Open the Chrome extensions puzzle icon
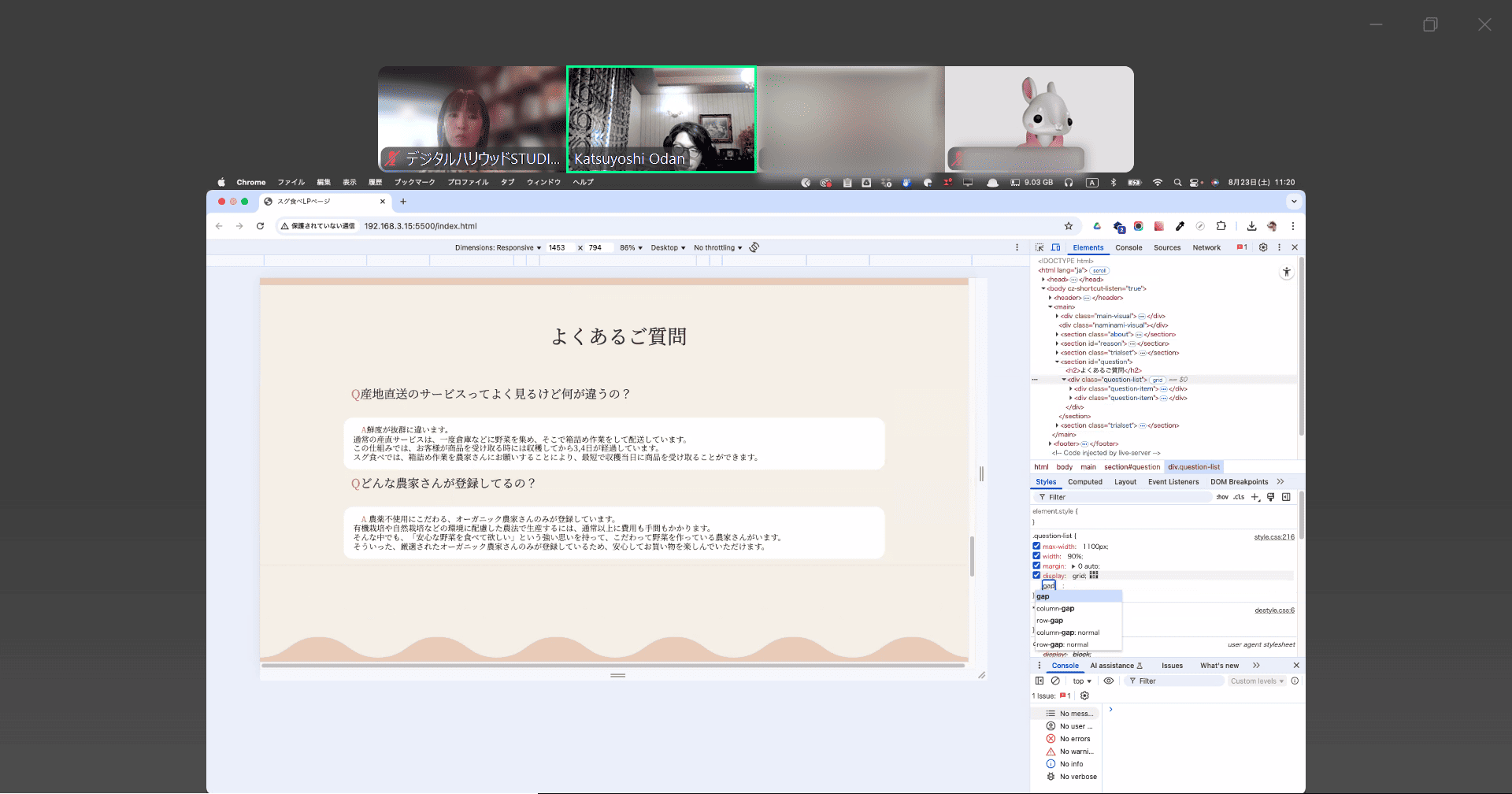 1221,226
